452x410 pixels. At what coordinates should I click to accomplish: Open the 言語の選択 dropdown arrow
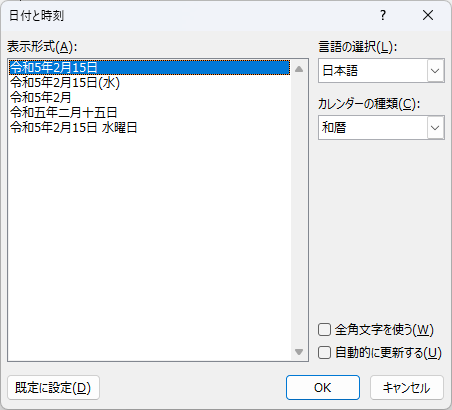click(x=435, y=71)
